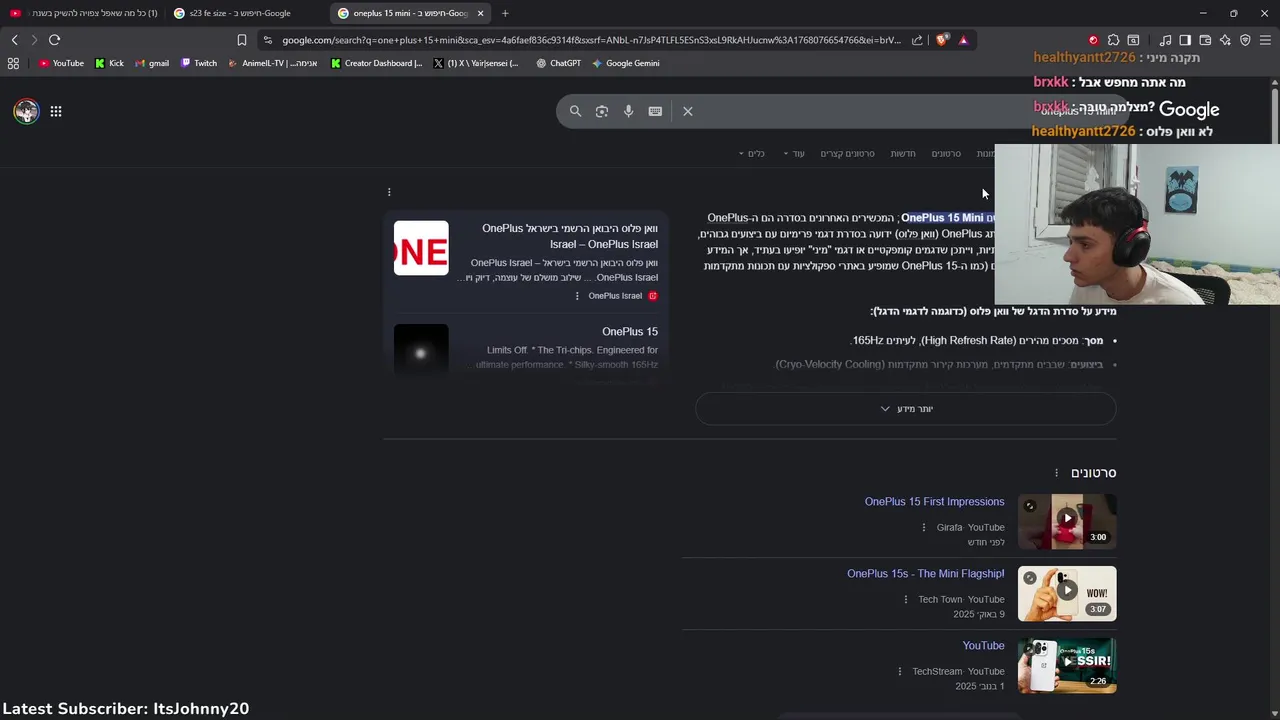
Task: Open the Google account avatar
Action: point(26,111)
